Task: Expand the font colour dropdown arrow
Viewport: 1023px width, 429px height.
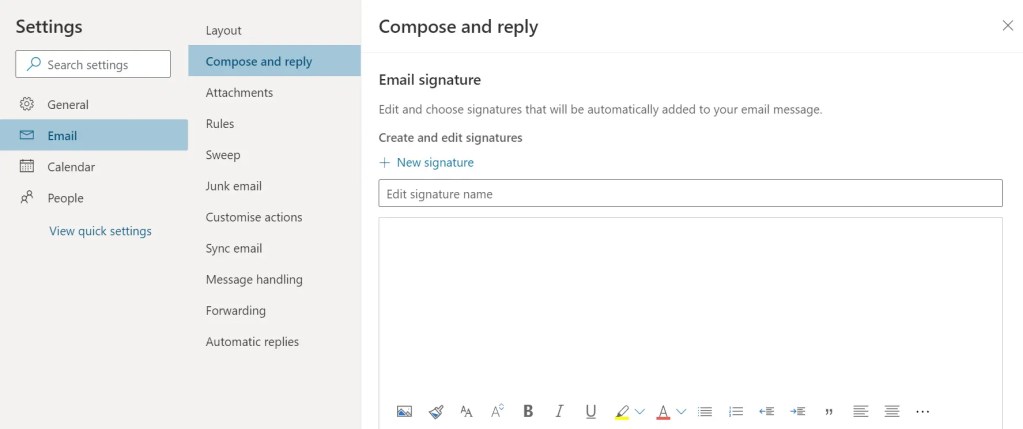Action: click(681, 411)
